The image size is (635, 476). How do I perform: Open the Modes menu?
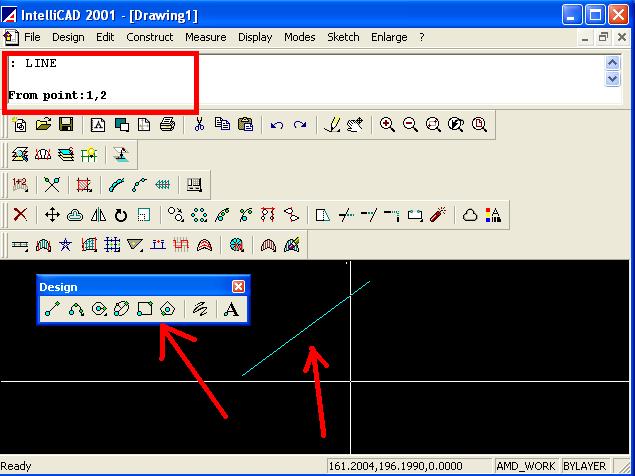pyautogui.click(x=299, y=37)
